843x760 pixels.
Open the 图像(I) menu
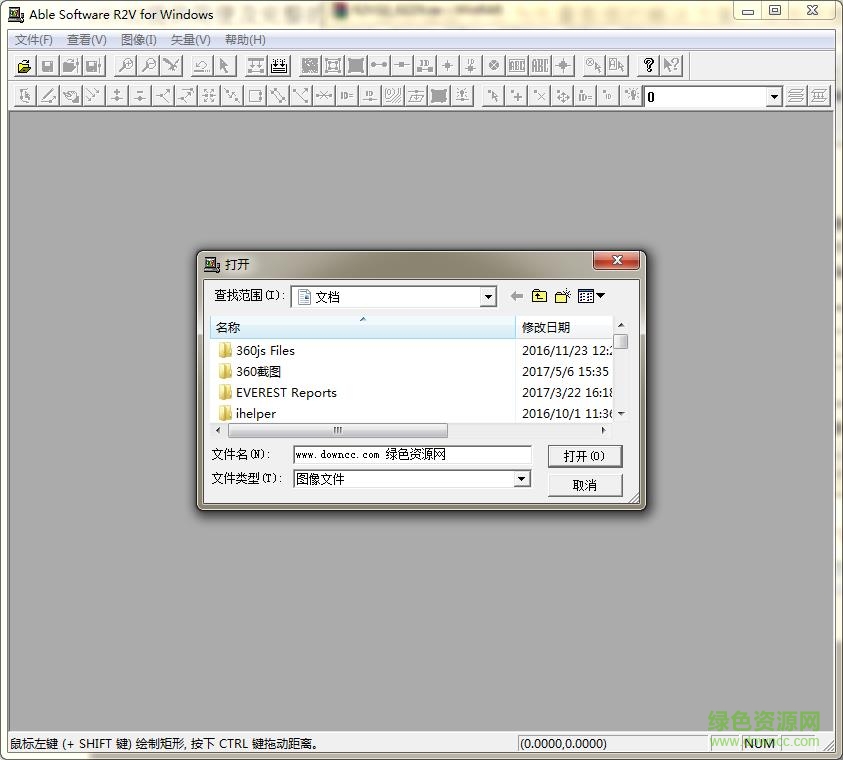click(137, 40)
